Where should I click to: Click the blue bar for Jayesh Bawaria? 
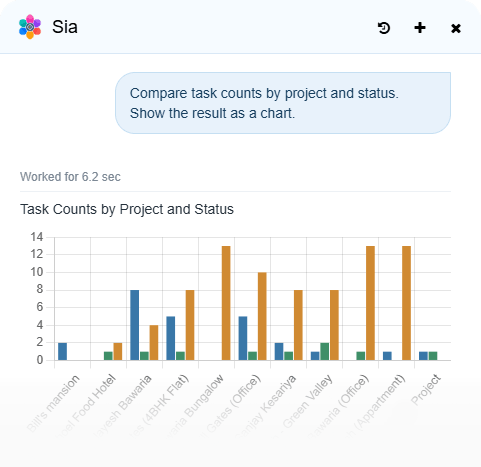coord(134,325)
